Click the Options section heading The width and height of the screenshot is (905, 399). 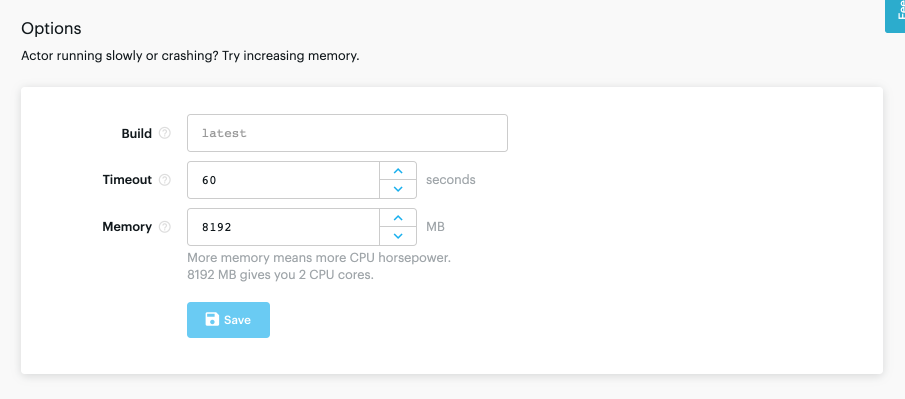pyautogui.click(x=51, y=28)
